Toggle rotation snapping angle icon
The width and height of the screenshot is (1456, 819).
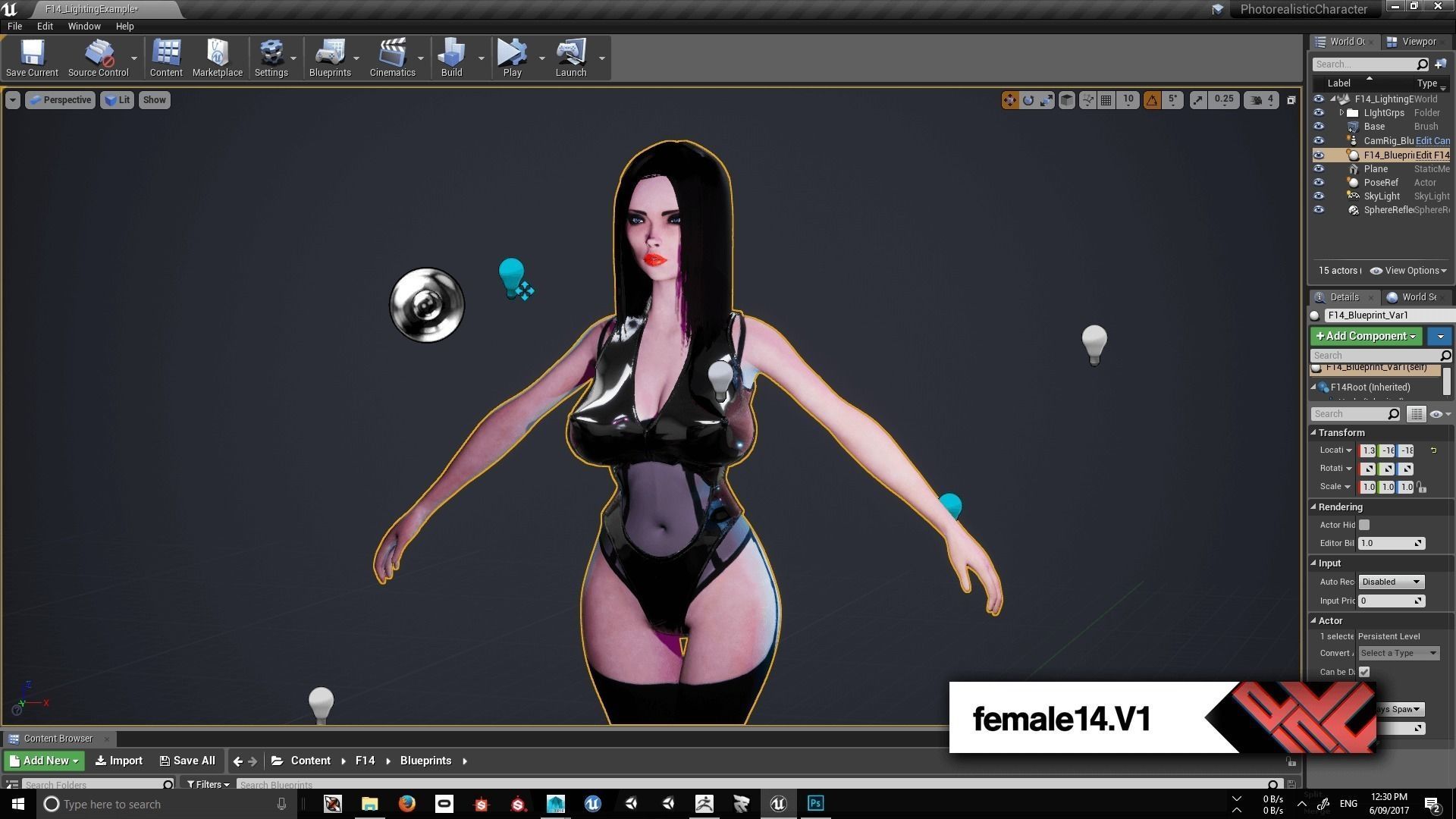coord(1152,100)
